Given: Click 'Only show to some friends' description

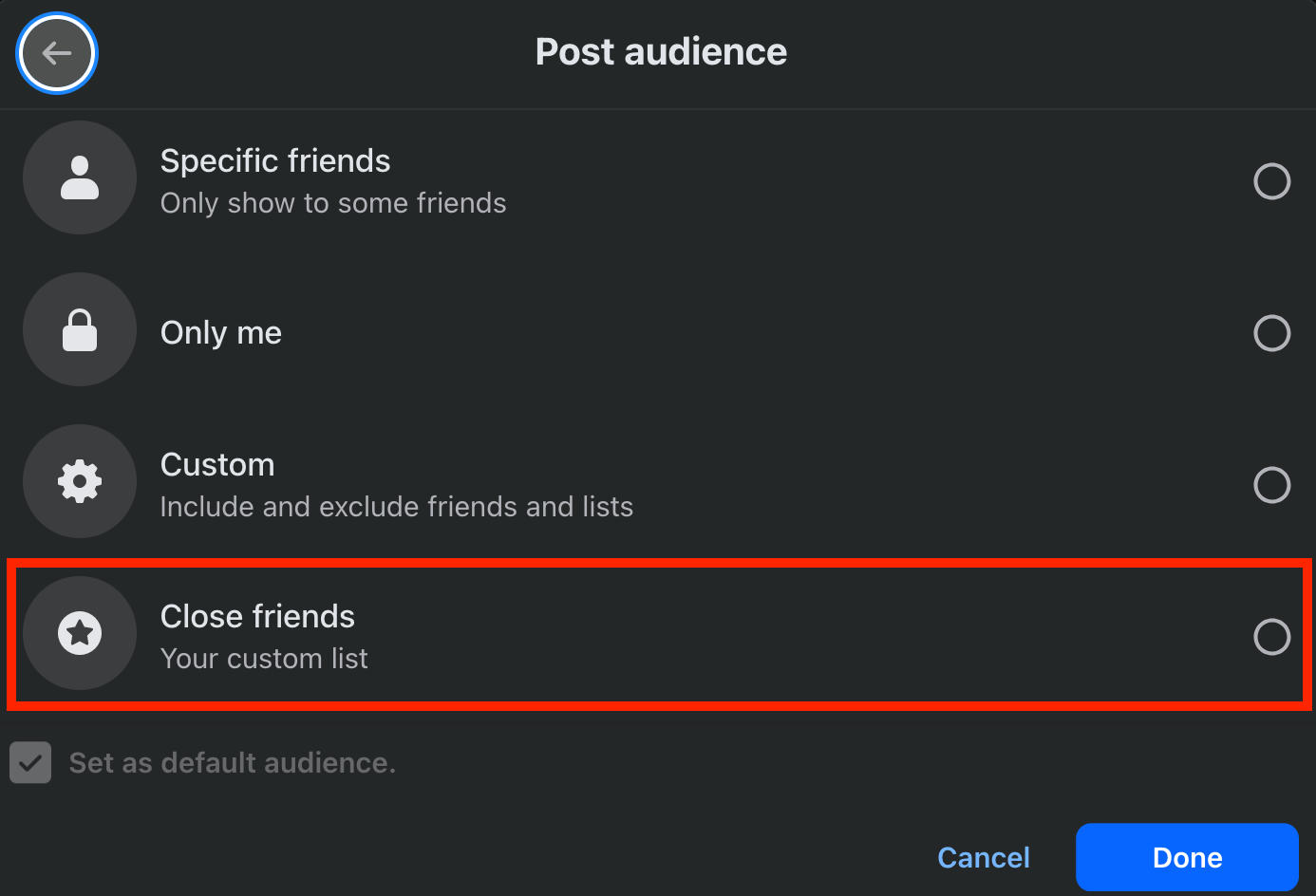Looking at the screenshot, I should [x=333, y=203].
